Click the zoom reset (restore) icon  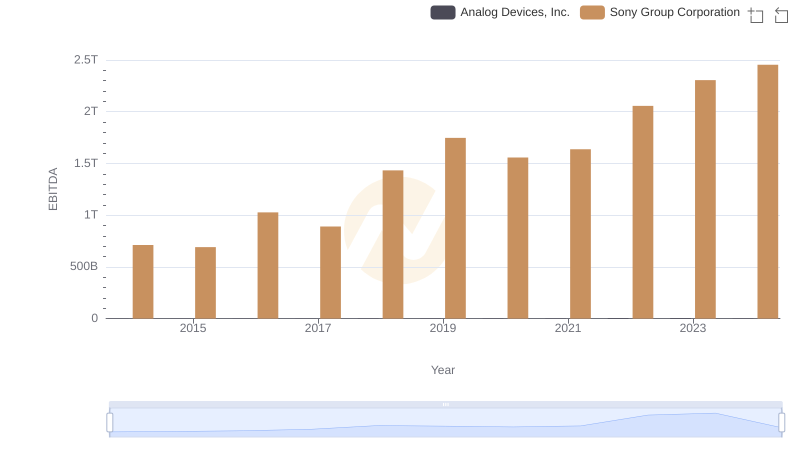(x=781, y=15)
